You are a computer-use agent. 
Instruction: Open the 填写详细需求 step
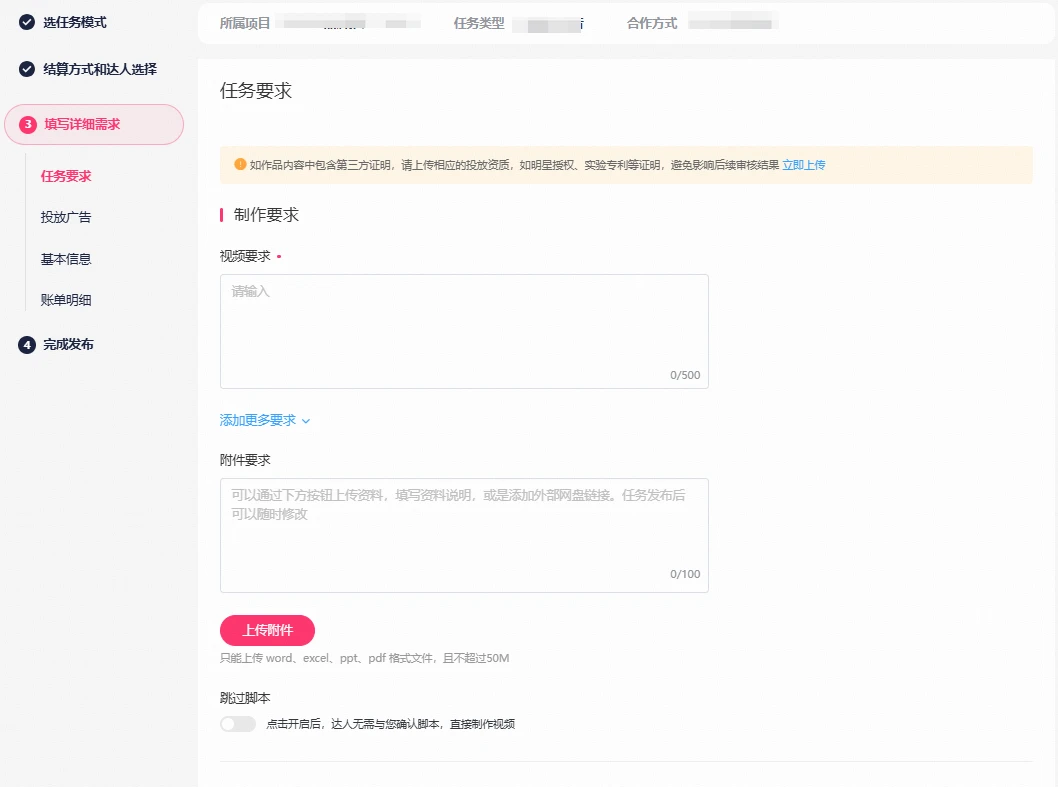coord(82,125)
